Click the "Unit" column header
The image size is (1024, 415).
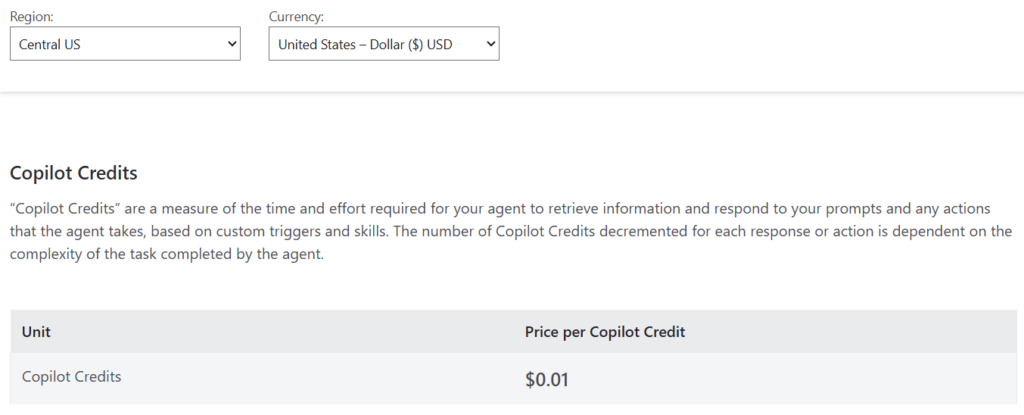pyautogui.click(x=36, y=332)
